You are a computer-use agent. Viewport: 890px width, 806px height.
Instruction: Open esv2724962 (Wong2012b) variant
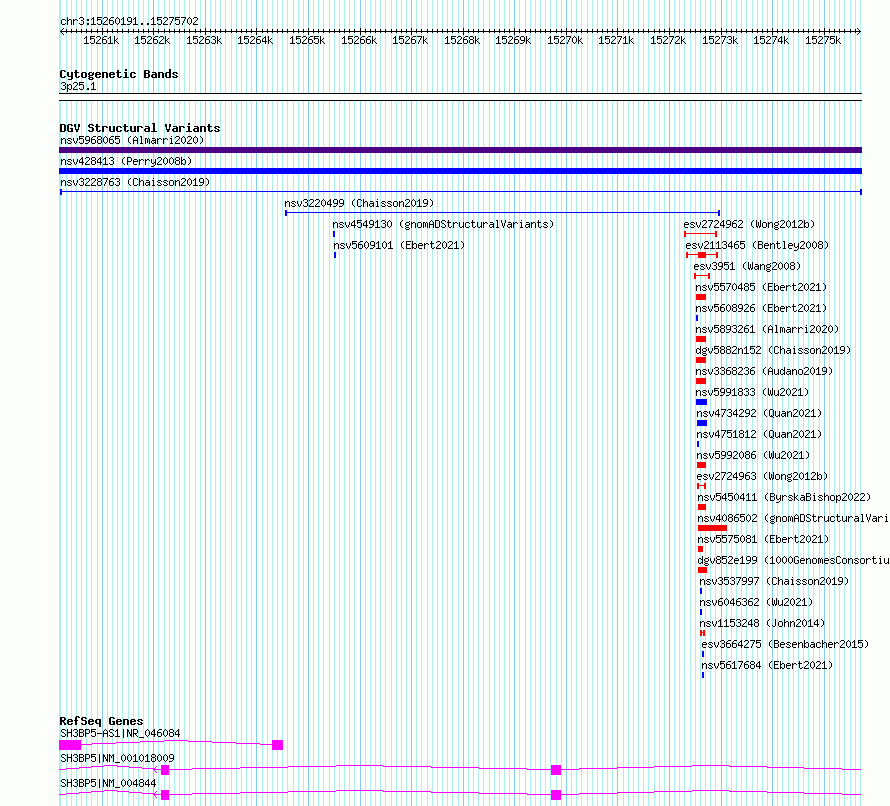tap(749, 224)
